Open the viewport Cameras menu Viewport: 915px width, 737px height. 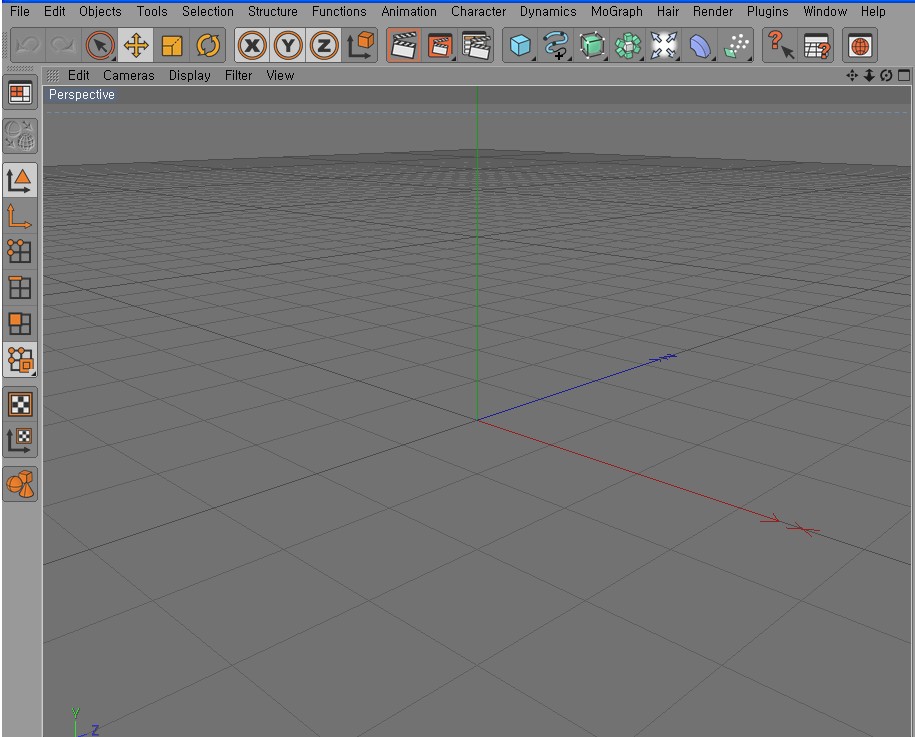[129, 75]
